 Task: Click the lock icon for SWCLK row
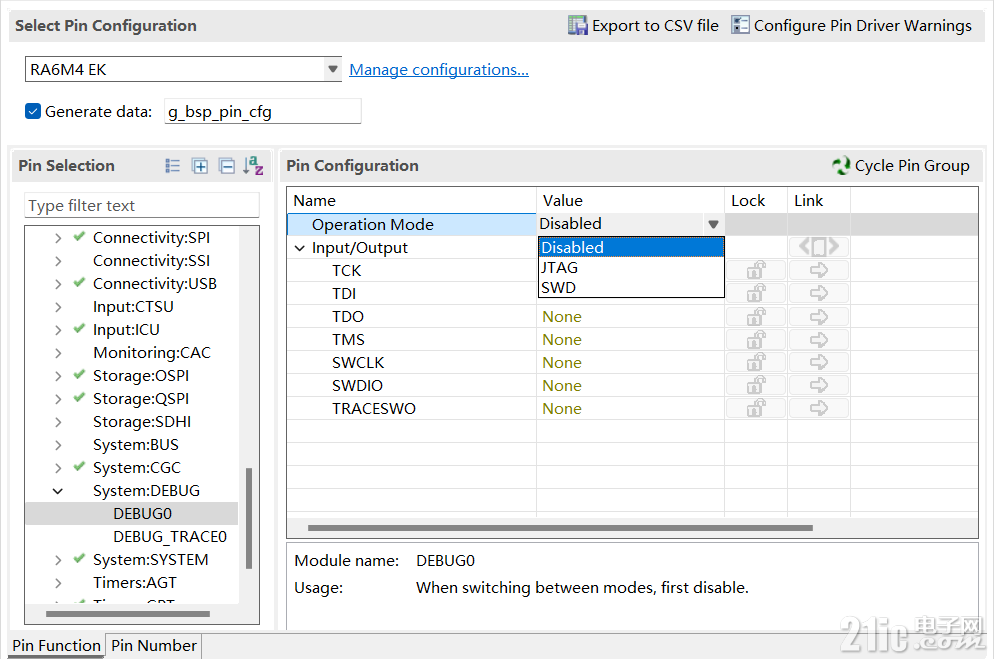point(756,362)
